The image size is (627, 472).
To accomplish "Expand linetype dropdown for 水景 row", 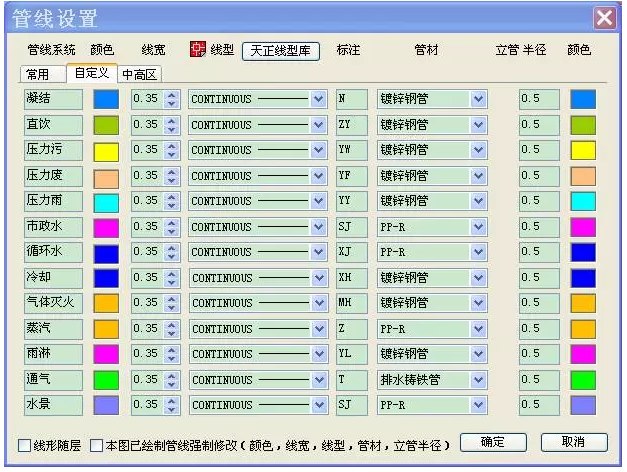I will coord(319,406).
